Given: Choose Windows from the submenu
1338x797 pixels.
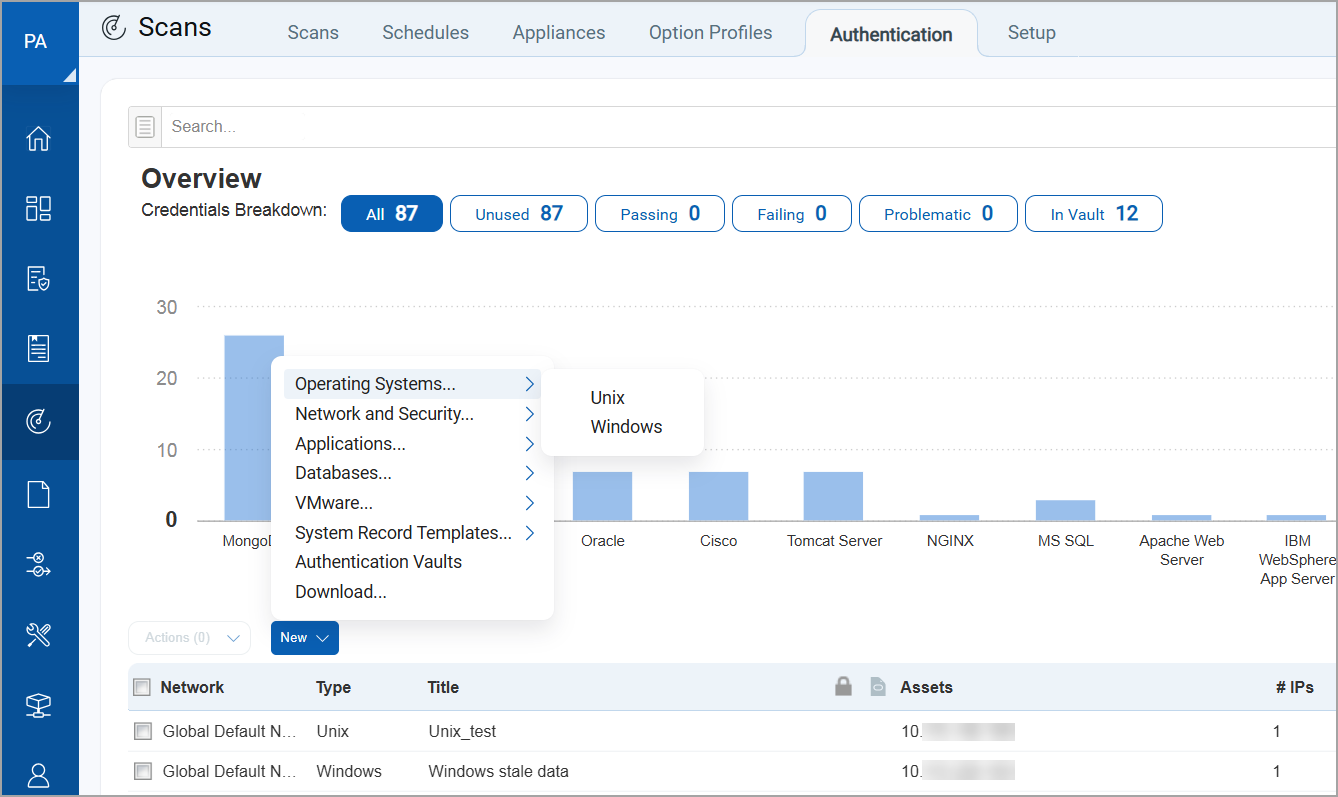Looking at the screenshot, I should click(x=626, y=427).
